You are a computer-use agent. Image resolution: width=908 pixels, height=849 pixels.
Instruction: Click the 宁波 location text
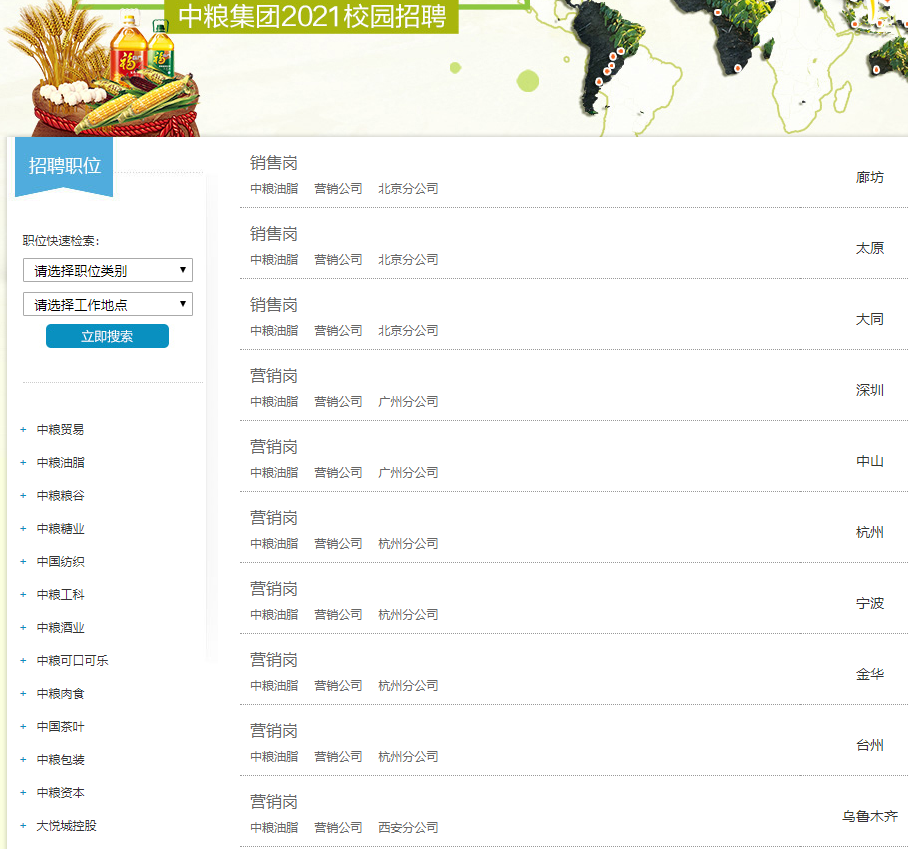point(870,603)
